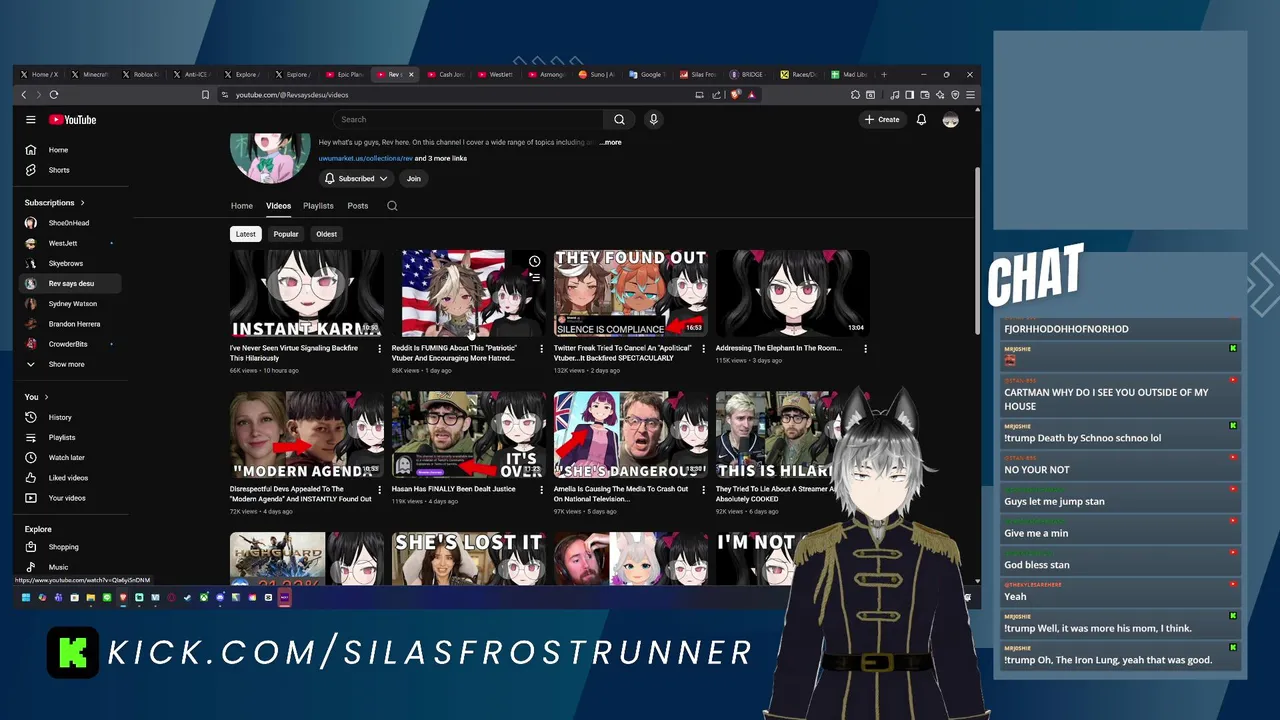1280x720 pixels.
Task: Open Liked videos in the sidebar
Action: point(72,478)
